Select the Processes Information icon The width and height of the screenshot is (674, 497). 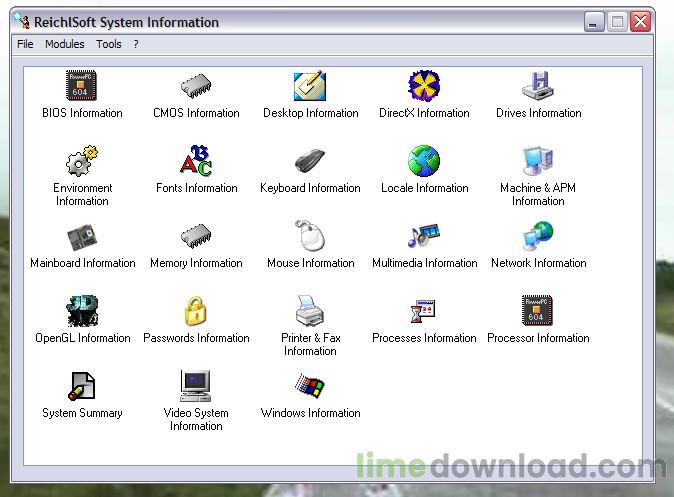click(424, 311)
